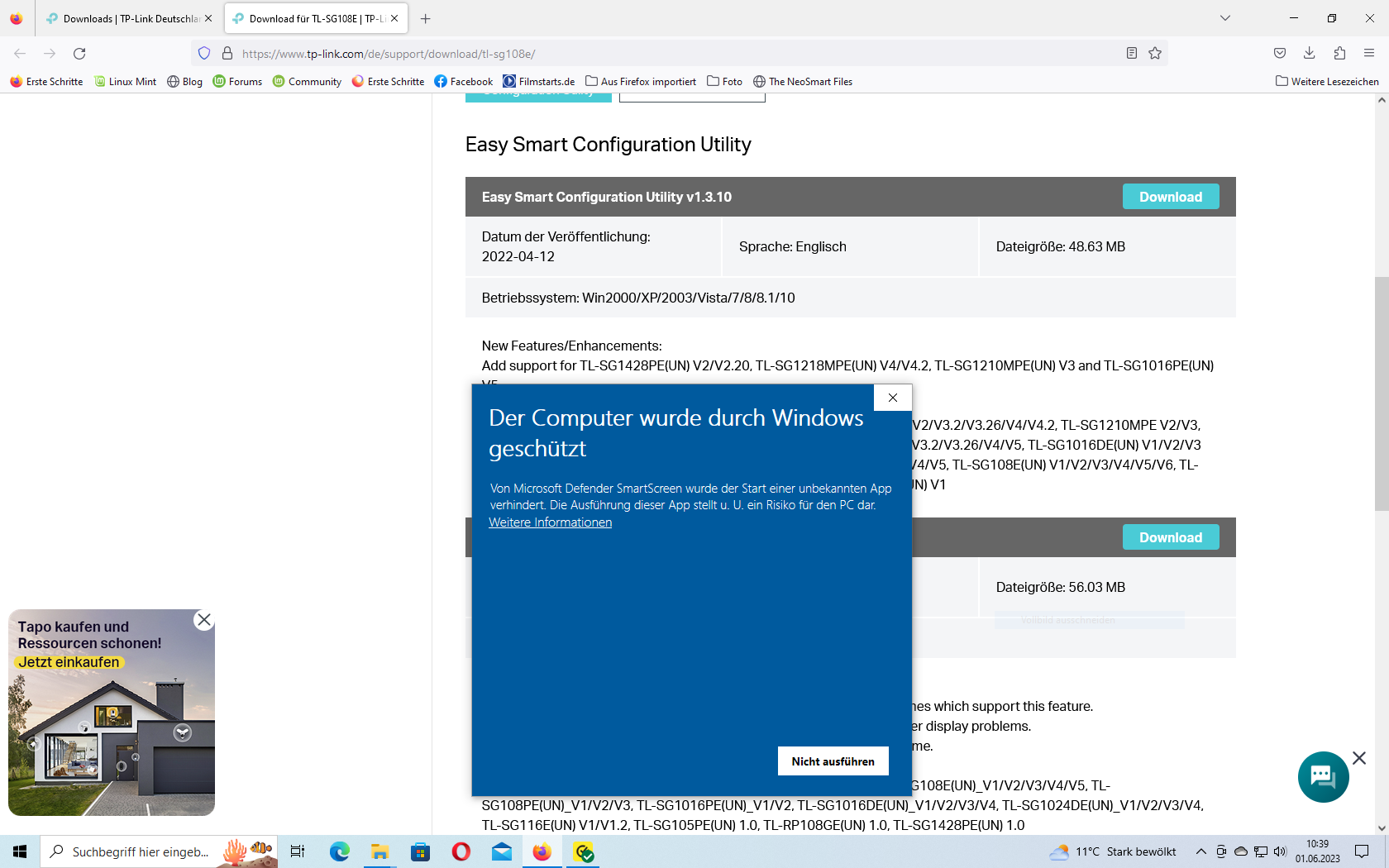Launch Opera browser from taskbar
Screen dimensions: 1389x868
(461, 851)
